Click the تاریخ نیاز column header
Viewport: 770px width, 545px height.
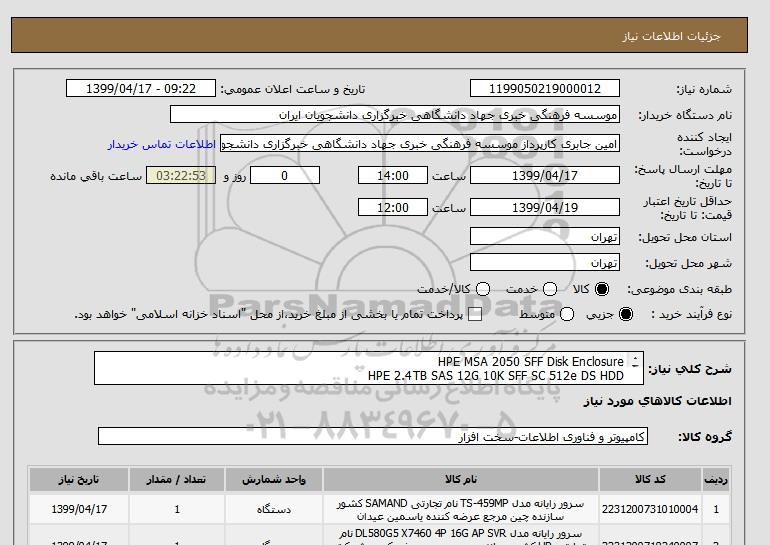tap(79, 480)
